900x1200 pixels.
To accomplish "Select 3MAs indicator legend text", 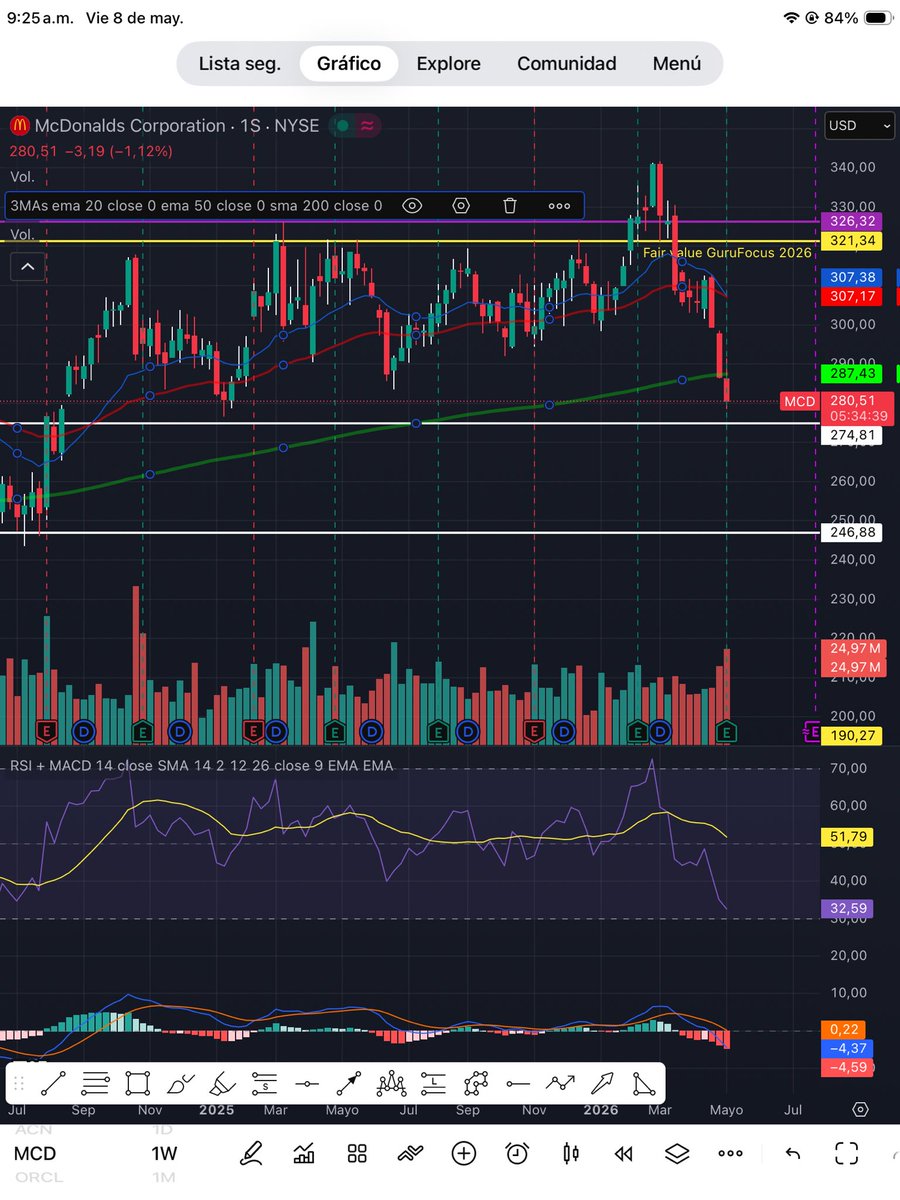I will point(195,205).
